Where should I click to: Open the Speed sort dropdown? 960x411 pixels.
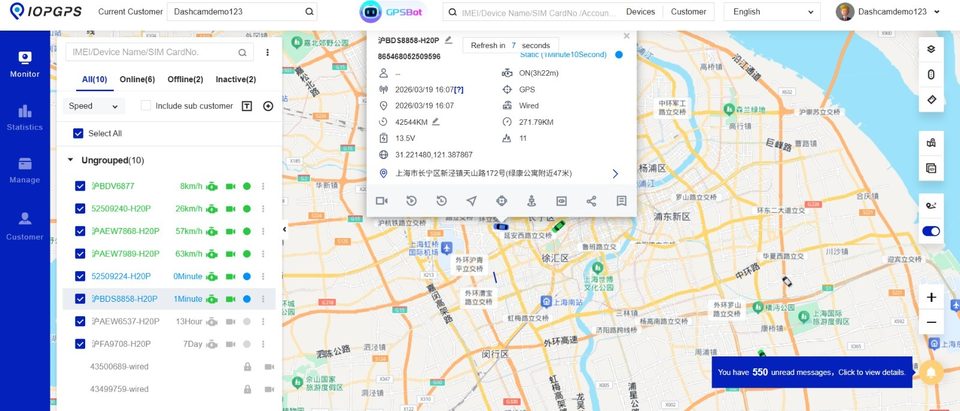93,106
